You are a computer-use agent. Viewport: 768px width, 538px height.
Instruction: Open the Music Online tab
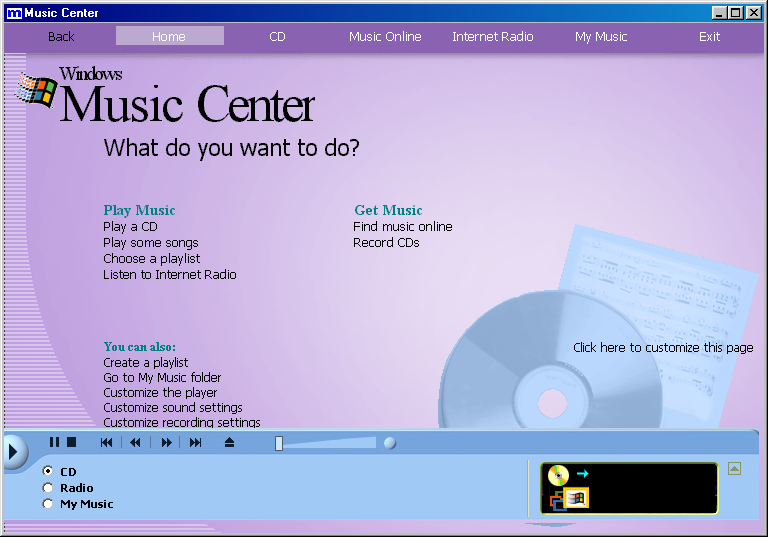pyautogui.click(x=385, y=37)
